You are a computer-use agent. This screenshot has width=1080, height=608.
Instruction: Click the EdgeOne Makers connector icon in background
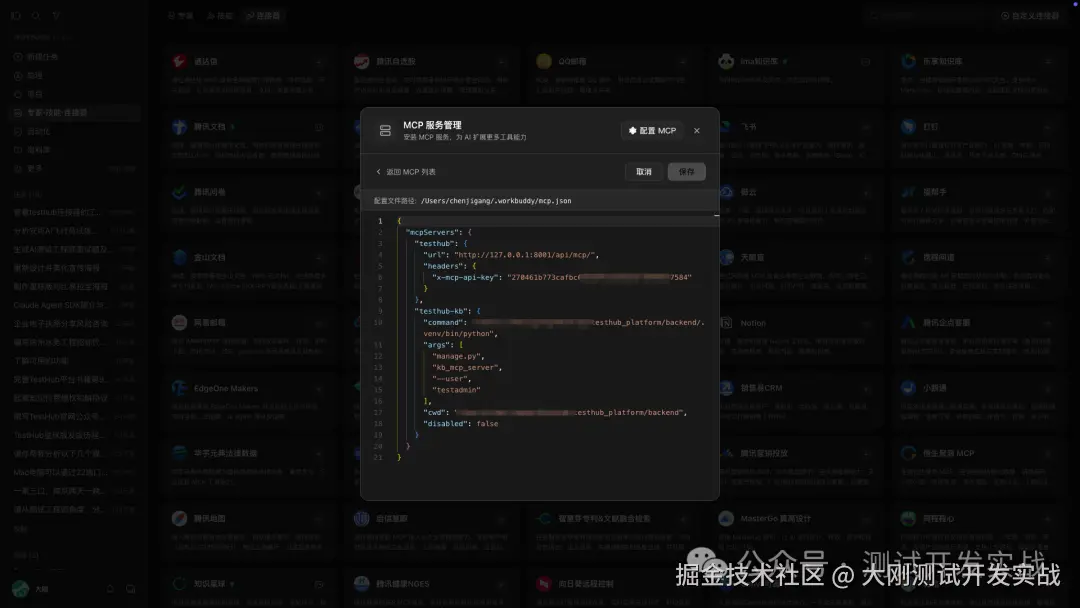(179, 388)
